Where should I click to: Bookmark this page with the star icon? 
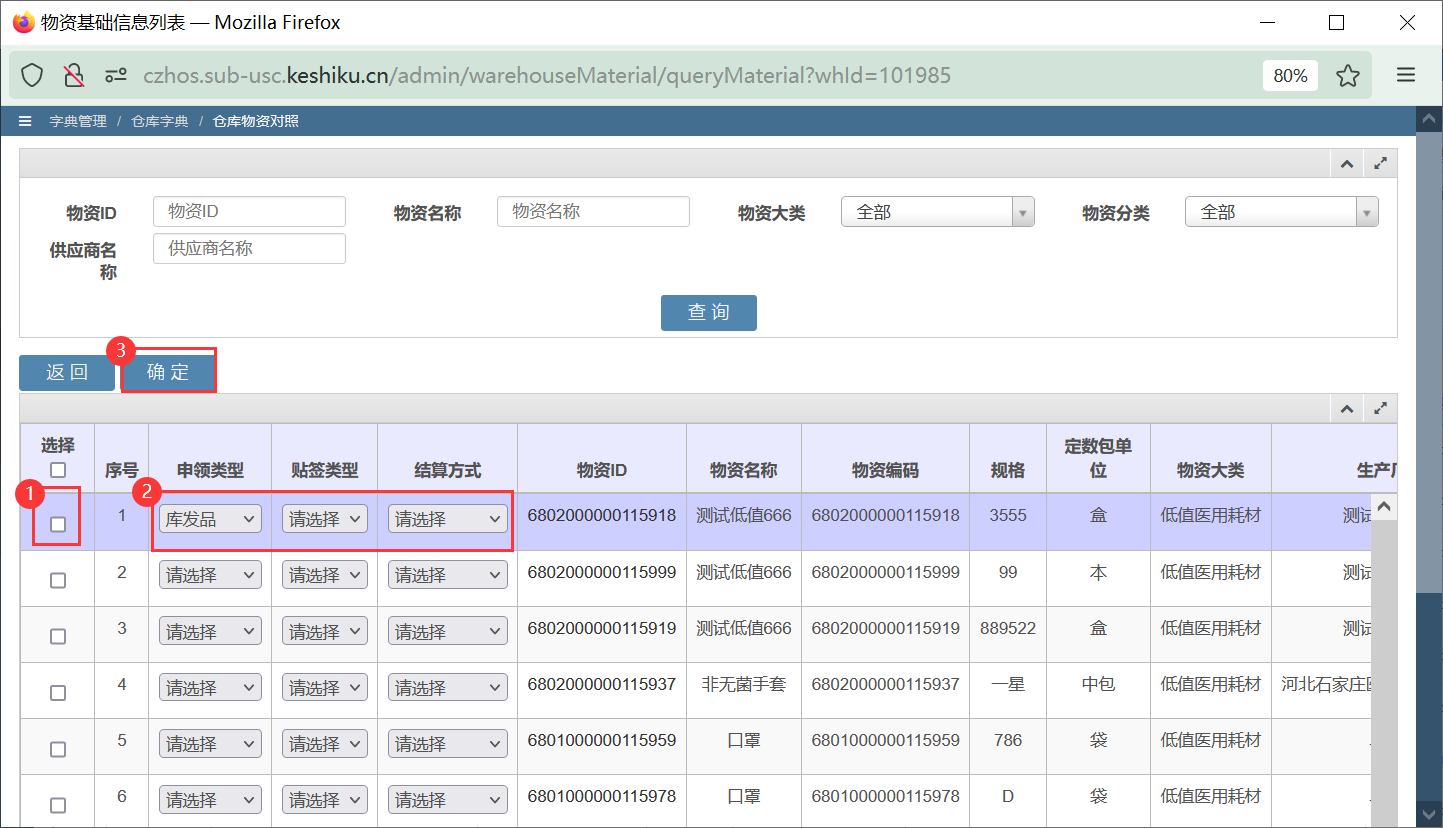pyautogui.click(x=1348, y=75)
